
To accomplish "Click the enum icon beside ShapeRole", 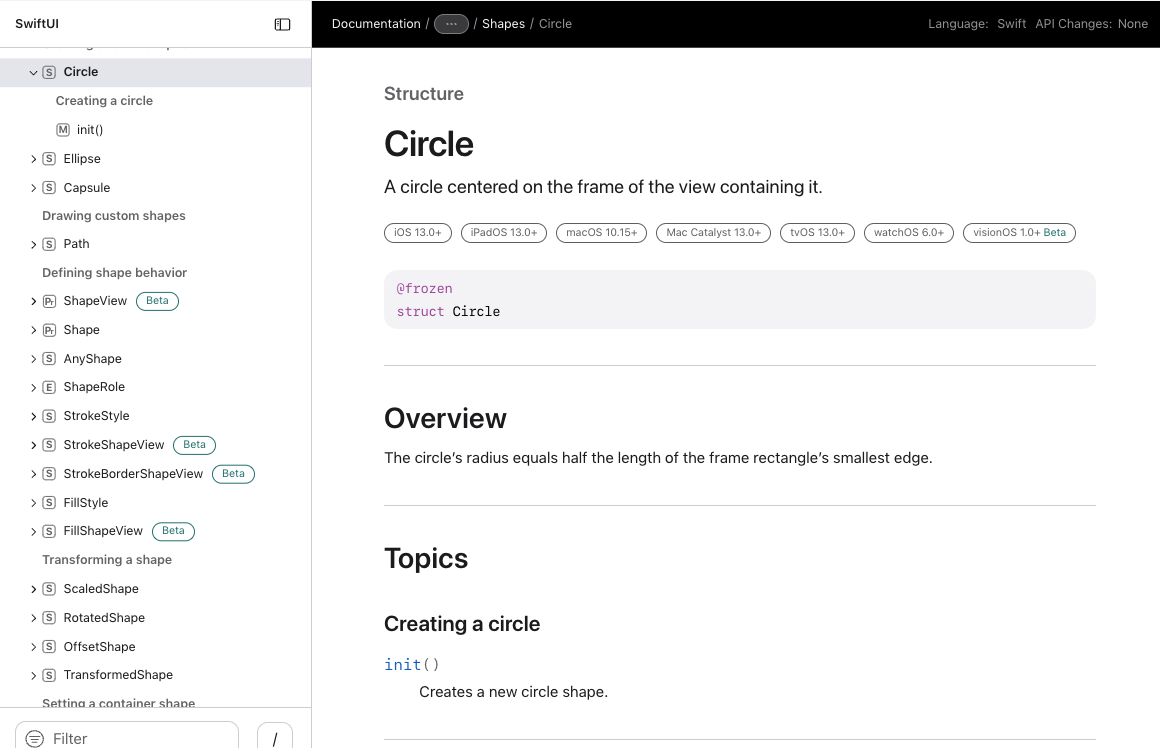I will [49, 387].
